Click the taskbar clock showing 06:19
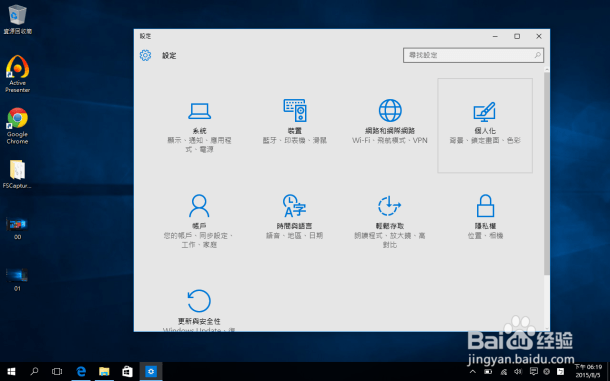 click(589, 371)
